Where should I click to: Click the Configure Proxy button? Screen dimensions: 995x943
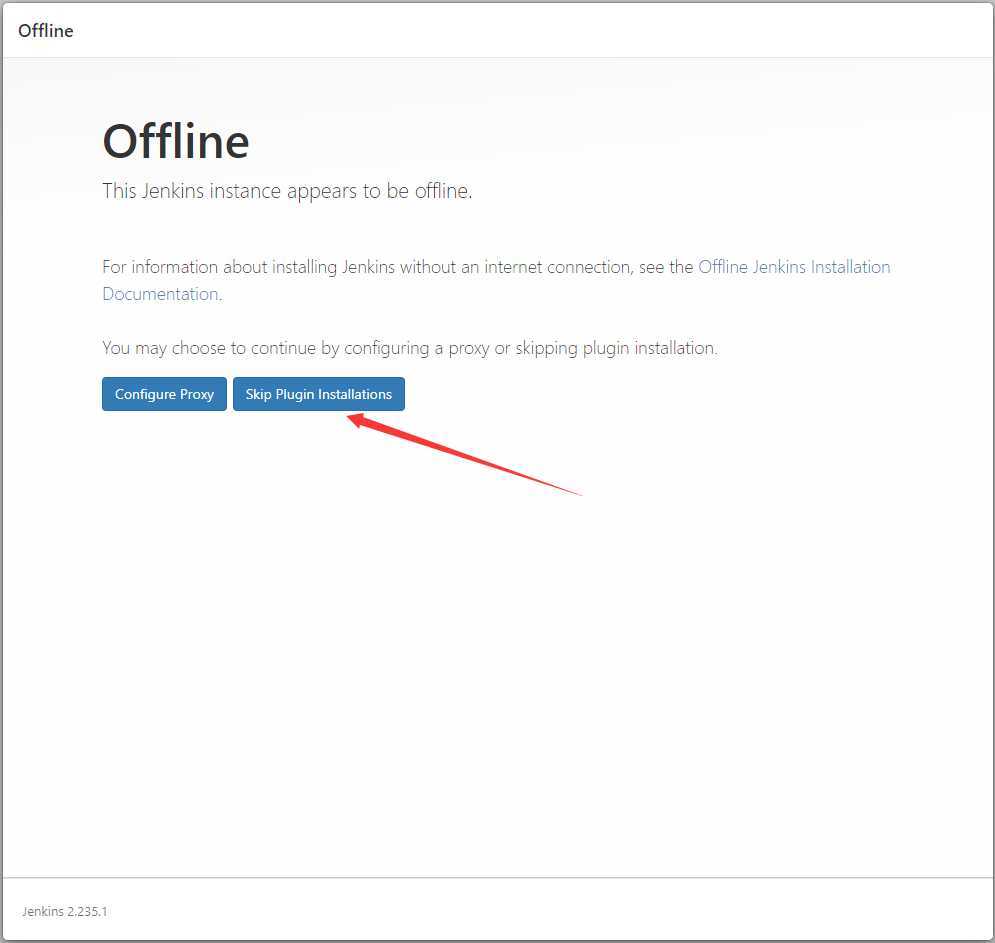pyautogui.click(x=164, y=394)
